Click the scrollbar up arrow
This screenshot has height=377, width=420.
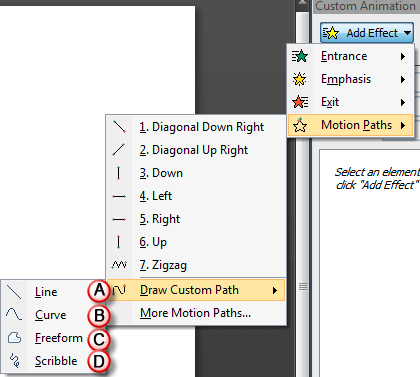(303, 3)
